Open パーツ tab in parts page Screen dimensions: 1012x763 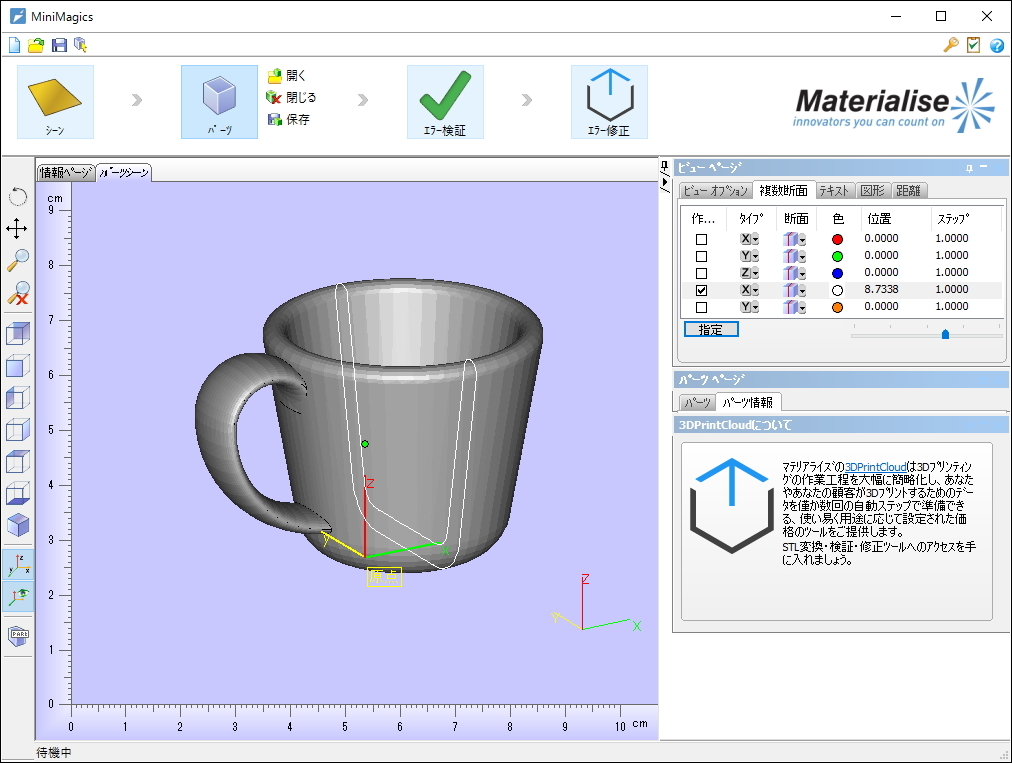(698, 402)
